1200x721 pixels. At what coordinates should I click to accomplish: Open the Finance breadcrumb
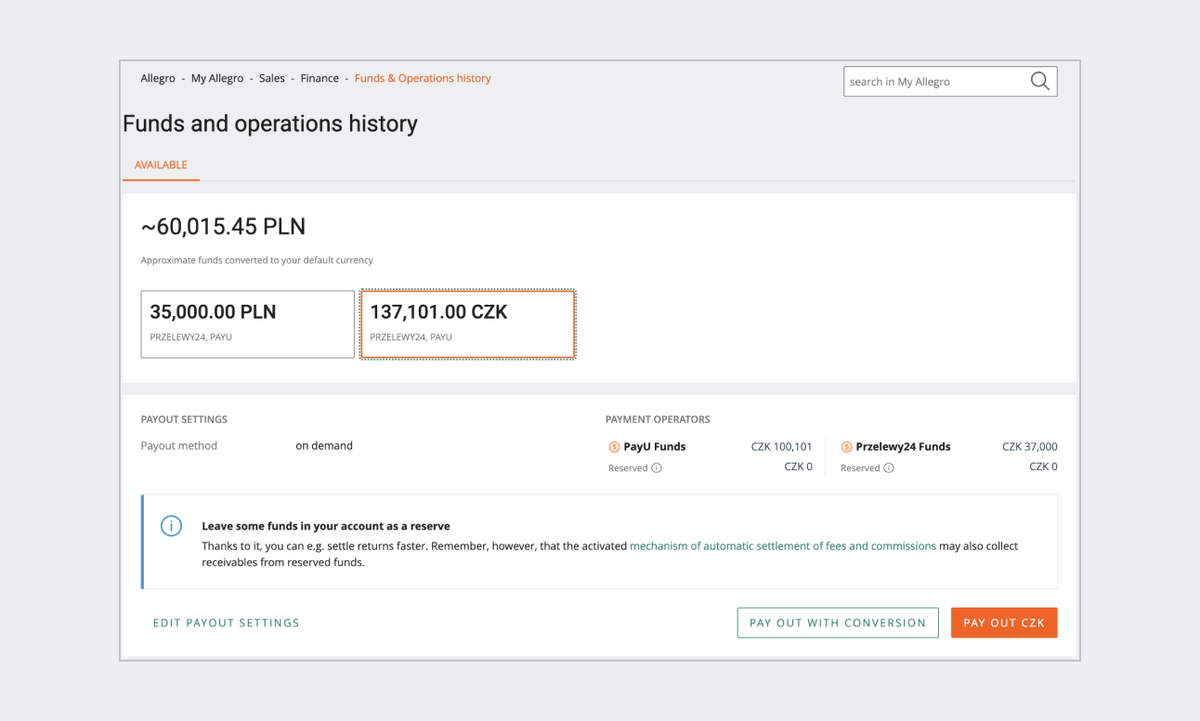point(320,78)
